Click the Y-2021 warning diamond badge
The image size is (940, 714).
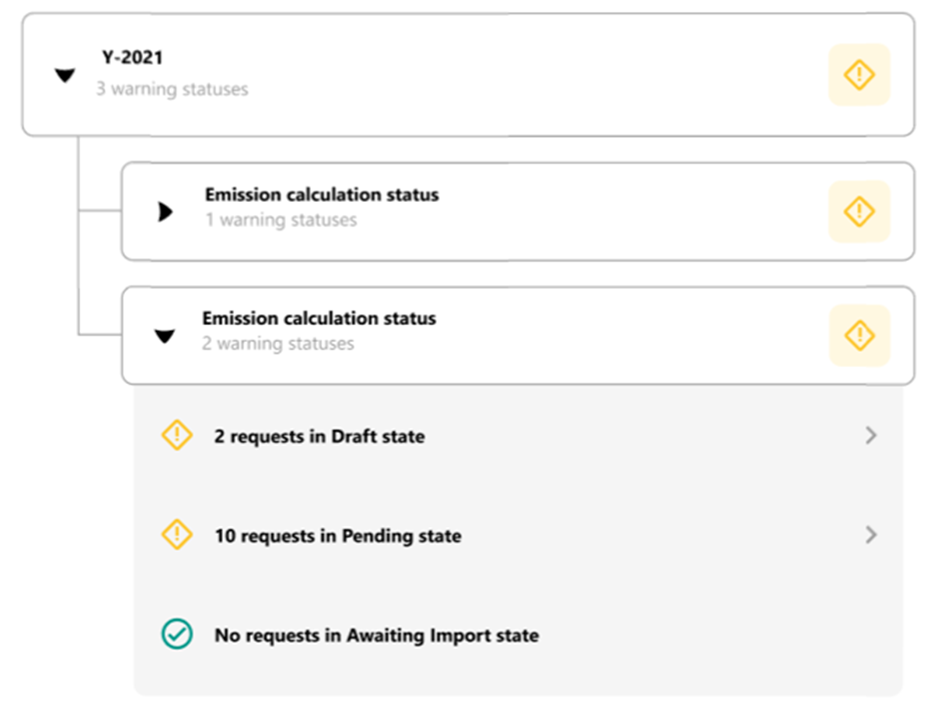click(859, 75)
